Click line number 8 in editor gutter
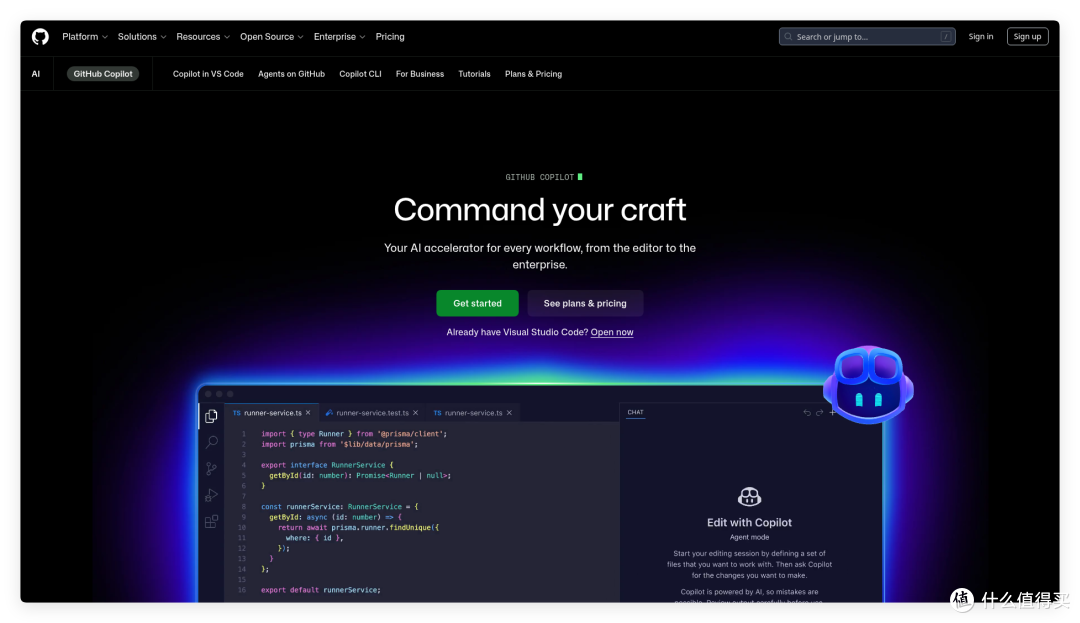This screenshot has width=1080, height=623. pyautogui.click(x=243, y=507)
